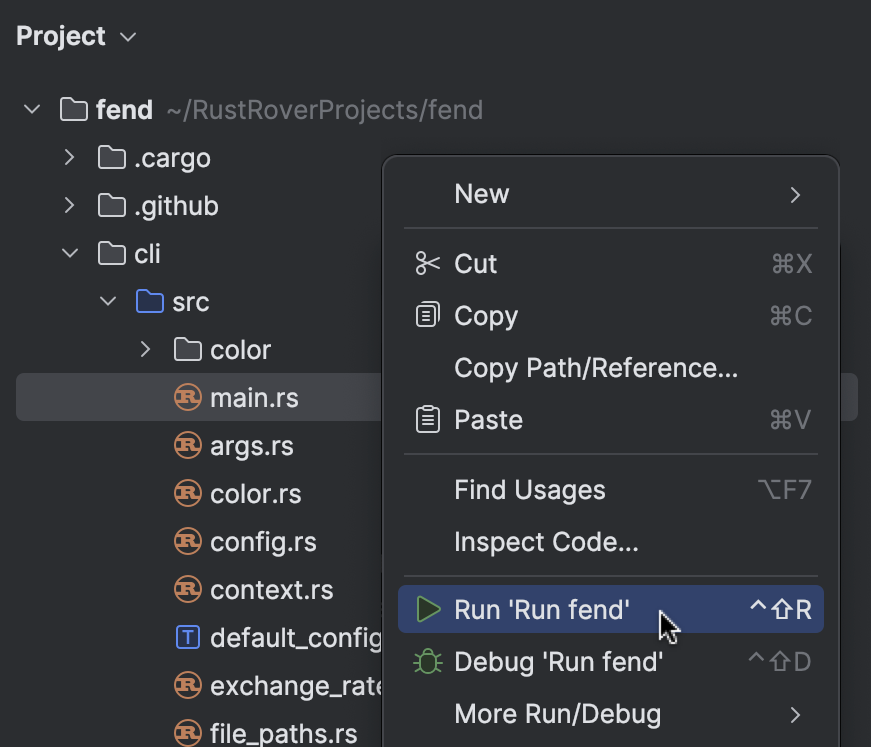
Task: Select Copy Path/Reference in the menu
Action: pos(595,367)
